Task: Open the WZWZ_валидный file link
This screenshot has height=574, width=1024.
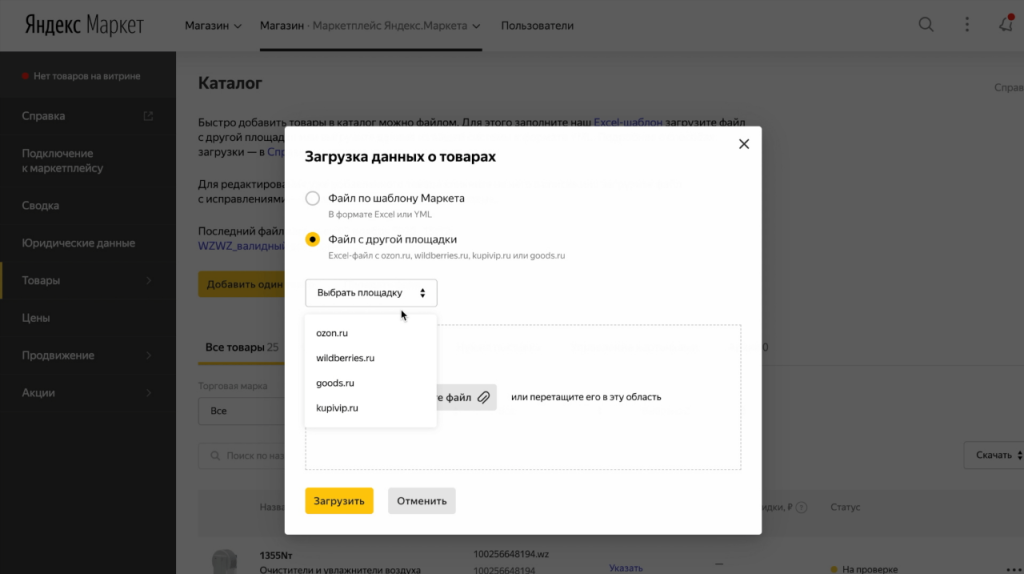Action: 241,246
